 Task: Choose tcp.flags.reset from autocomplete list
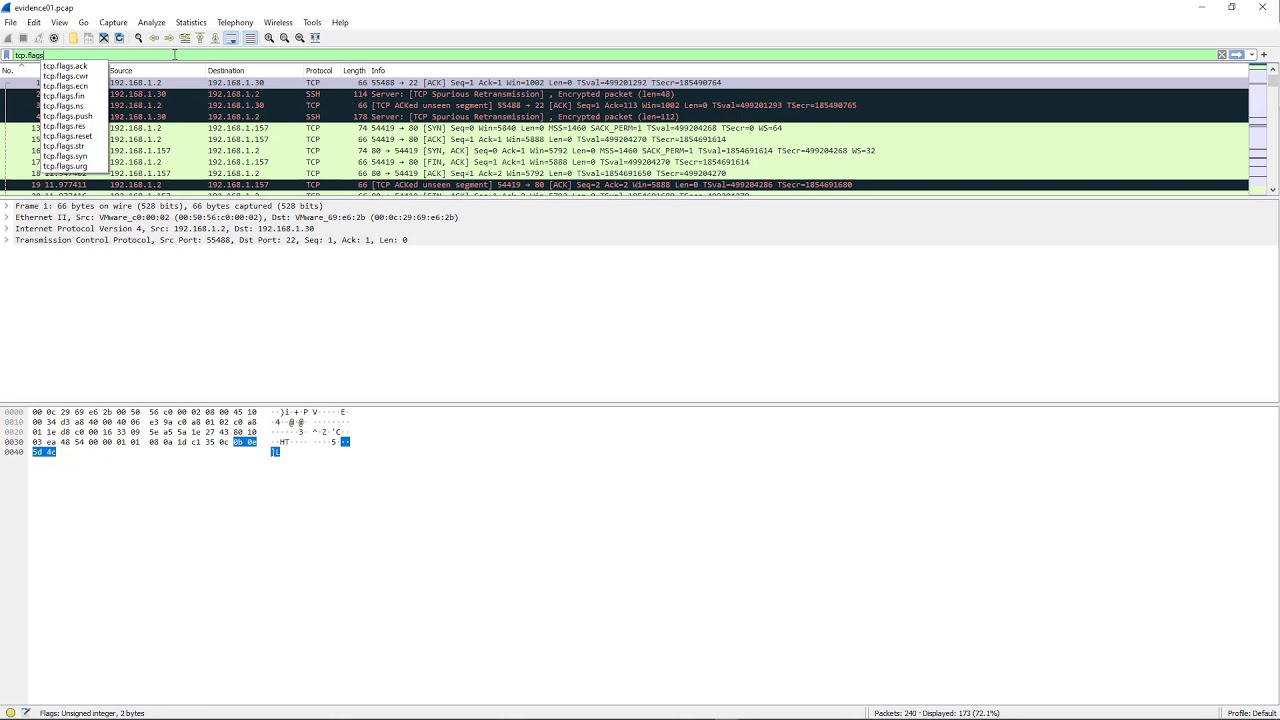(67, 136)
